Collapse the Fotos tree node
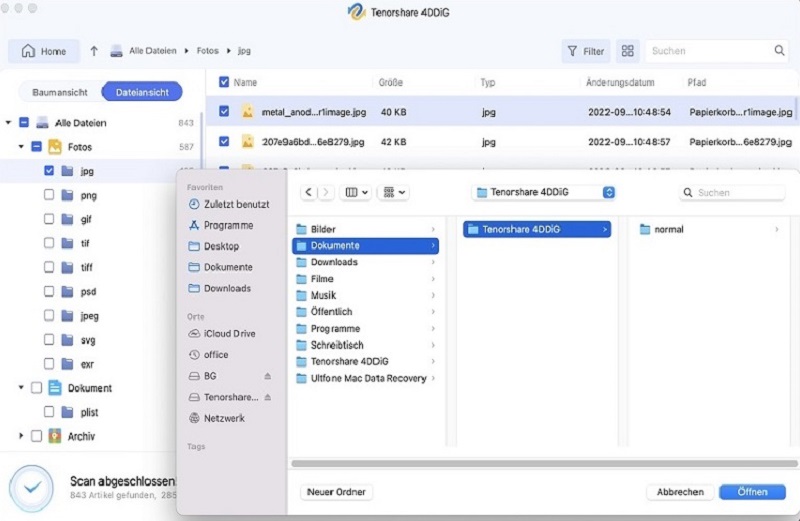Image resolution: width=800 pixels, height=521 pixels. click(21, 147)
